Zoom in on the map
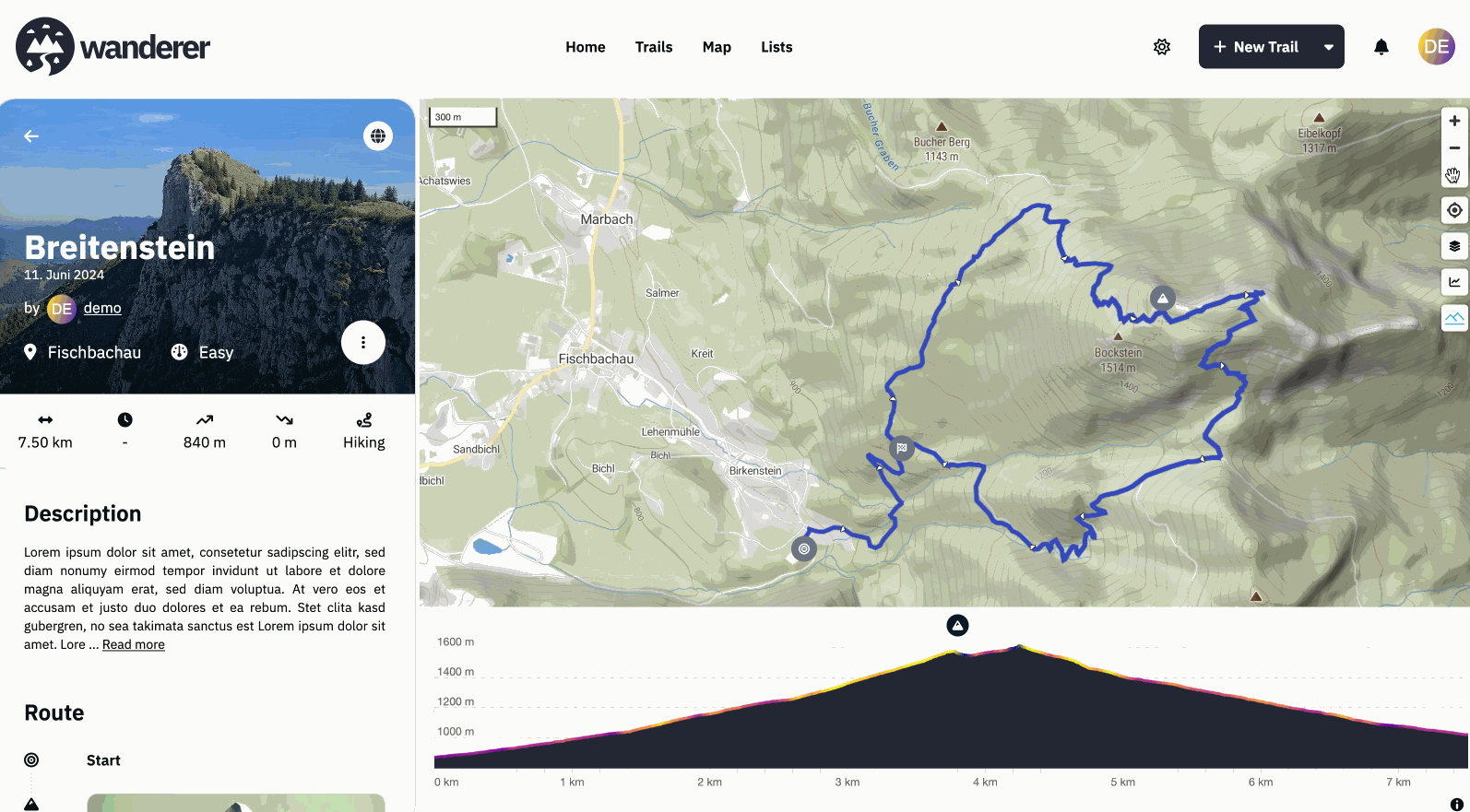Image resolution: width=1470 pixels, height=812 pixels. pyautogui.click(x=1454, y=121)
